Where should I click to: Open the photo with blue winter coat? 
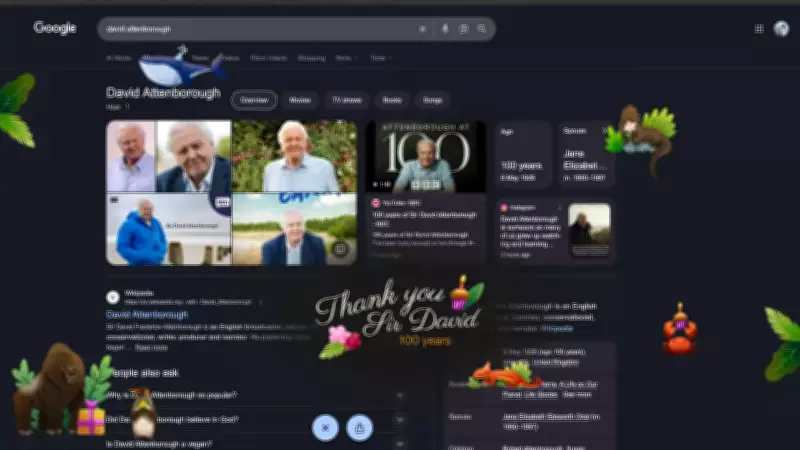pos(168,229)
